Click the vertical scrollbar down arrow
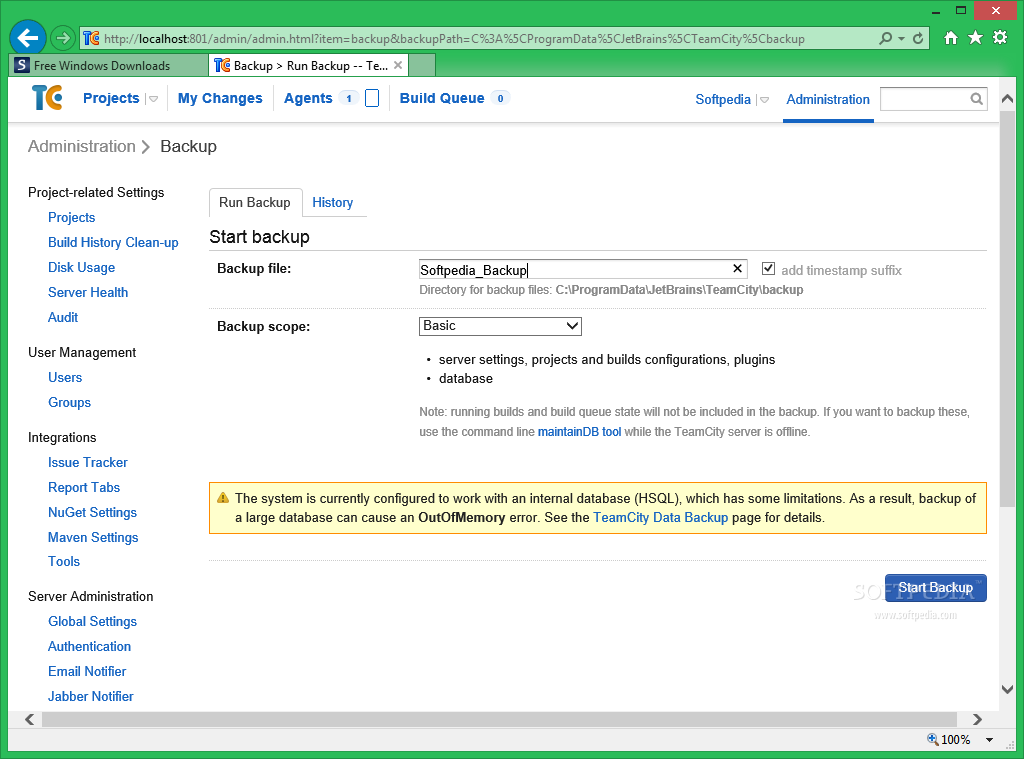Screen dimensions: 1024x759 pos(1007,689)
